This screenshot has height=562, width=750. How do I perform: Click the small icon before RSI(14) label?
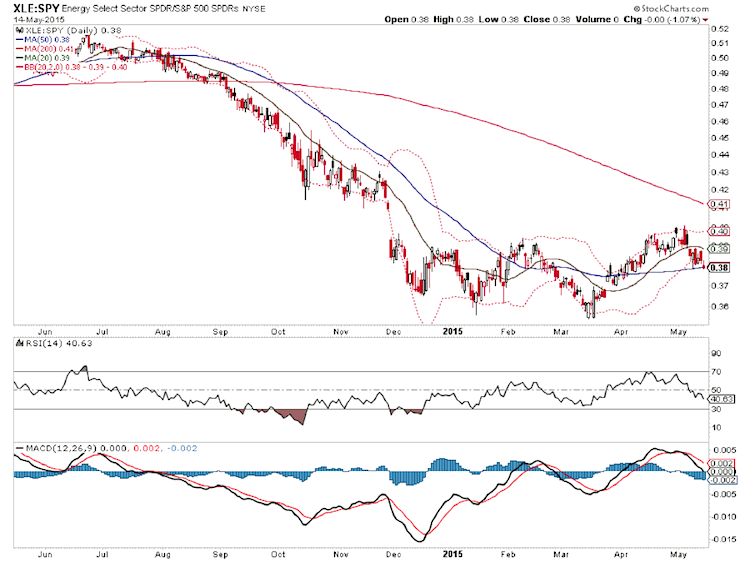tap(20, 343)
